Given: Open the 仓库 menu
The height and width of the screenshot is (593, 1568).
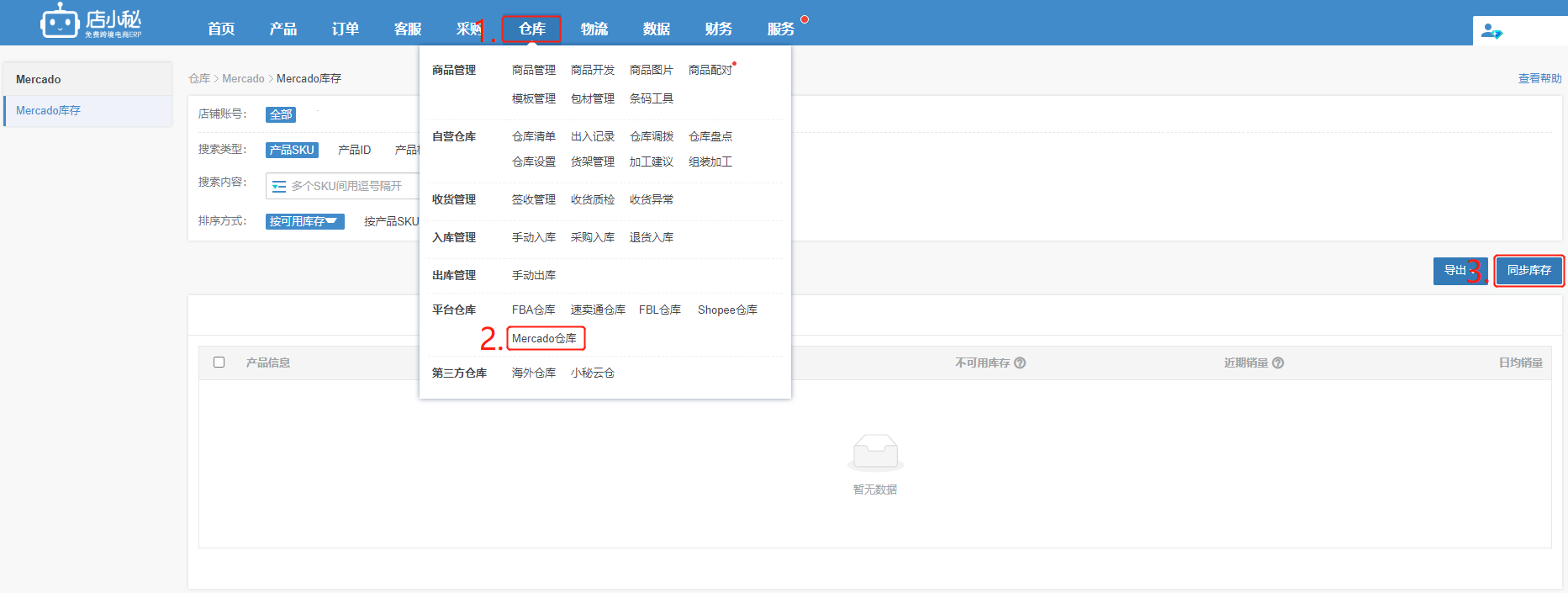Looking at the screenshot, I should [532, 29].
